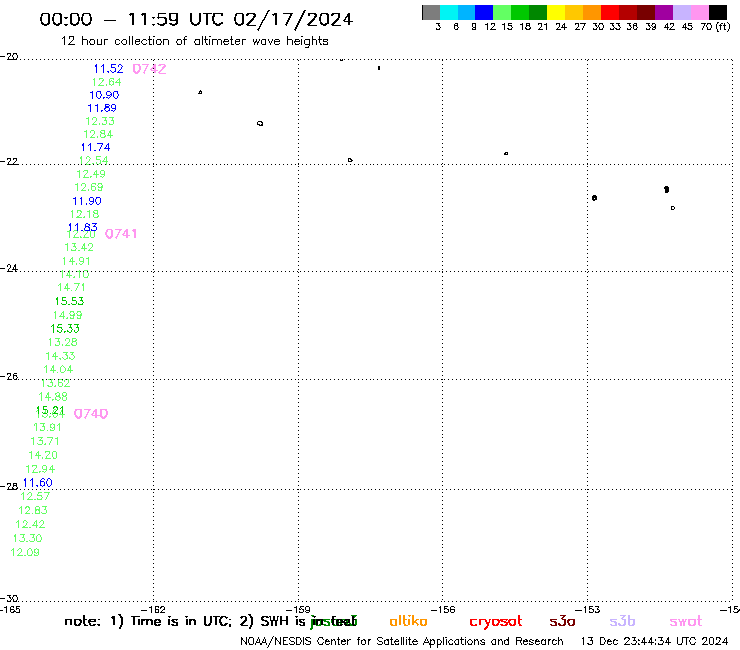740x650 pixels.
Task: Click the bright red swatch in the color scale
Action: tap(609, 12)
